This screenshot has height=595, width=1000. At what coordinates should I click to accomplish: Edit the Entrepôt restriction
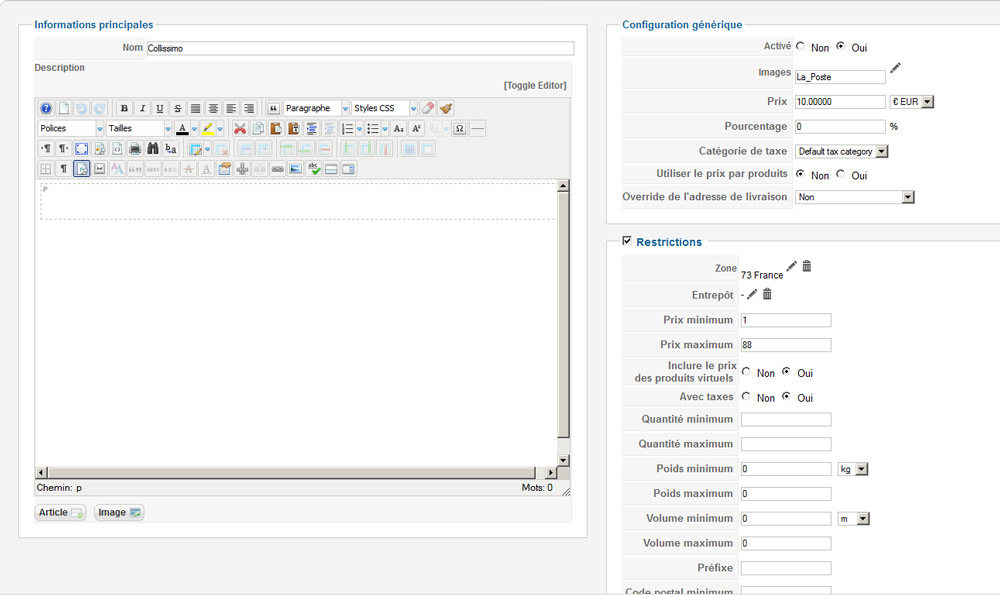pos(753,294)
